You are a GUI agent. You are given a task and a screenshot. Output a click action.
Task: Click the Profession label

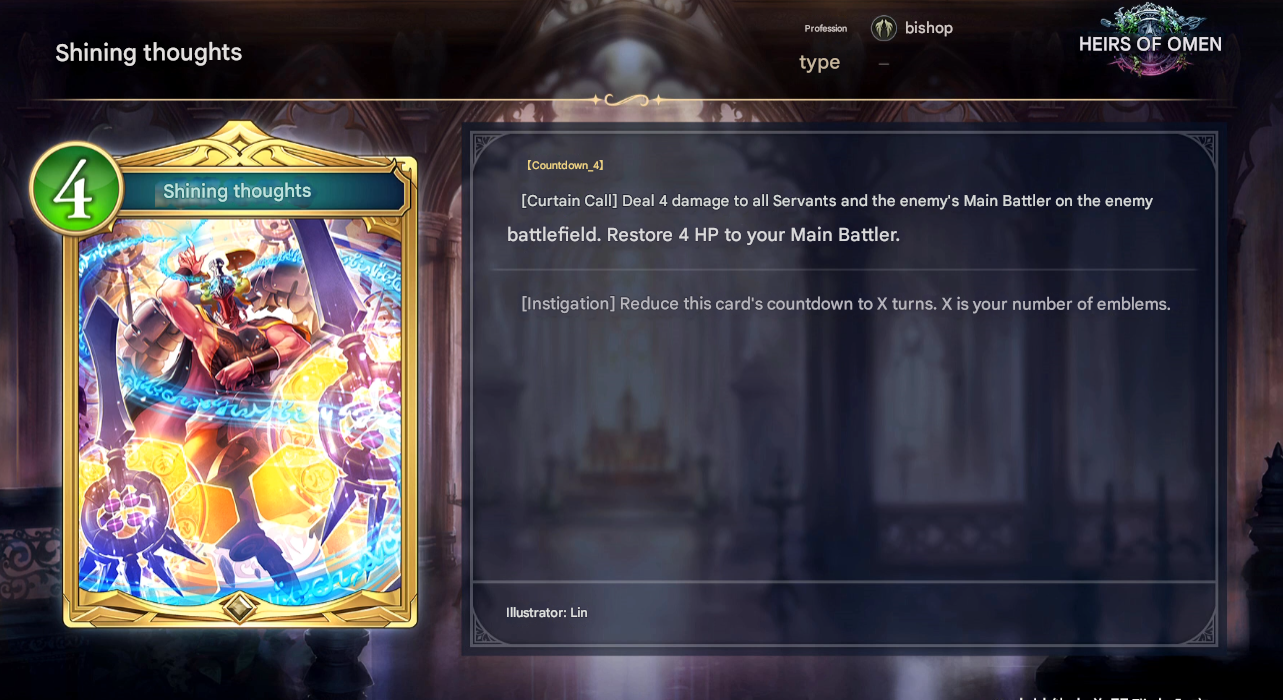pos(826,28)
